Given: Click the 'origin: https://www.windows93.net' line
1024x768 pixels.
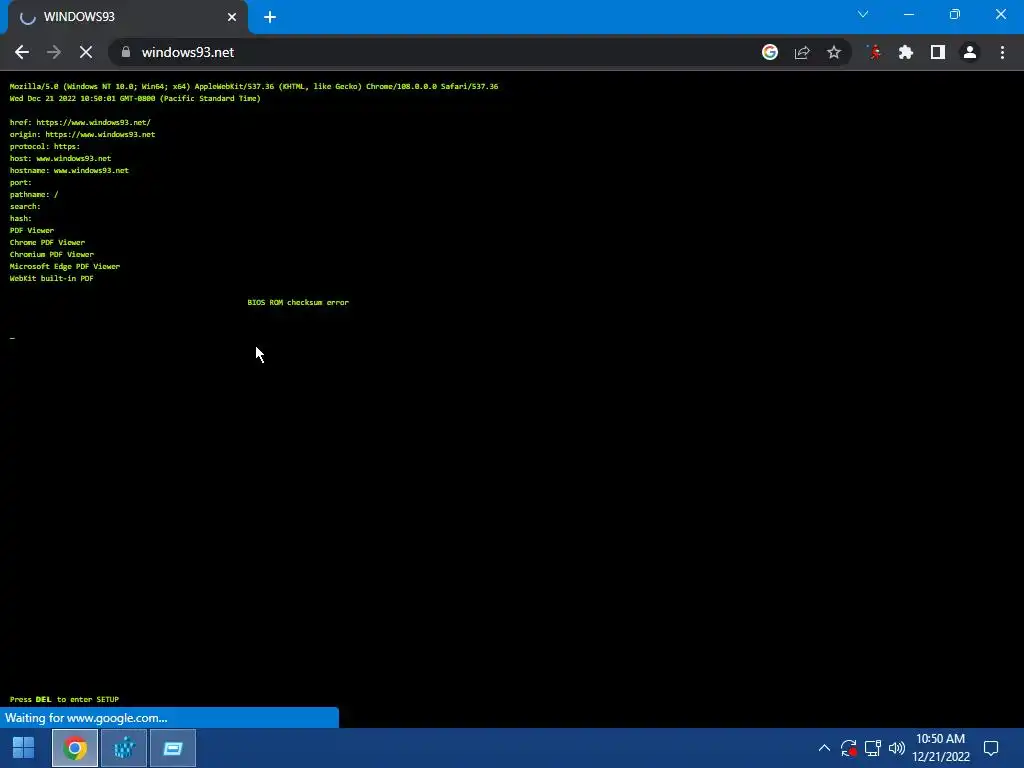Looking at the screenshot, I should [82, 135].
